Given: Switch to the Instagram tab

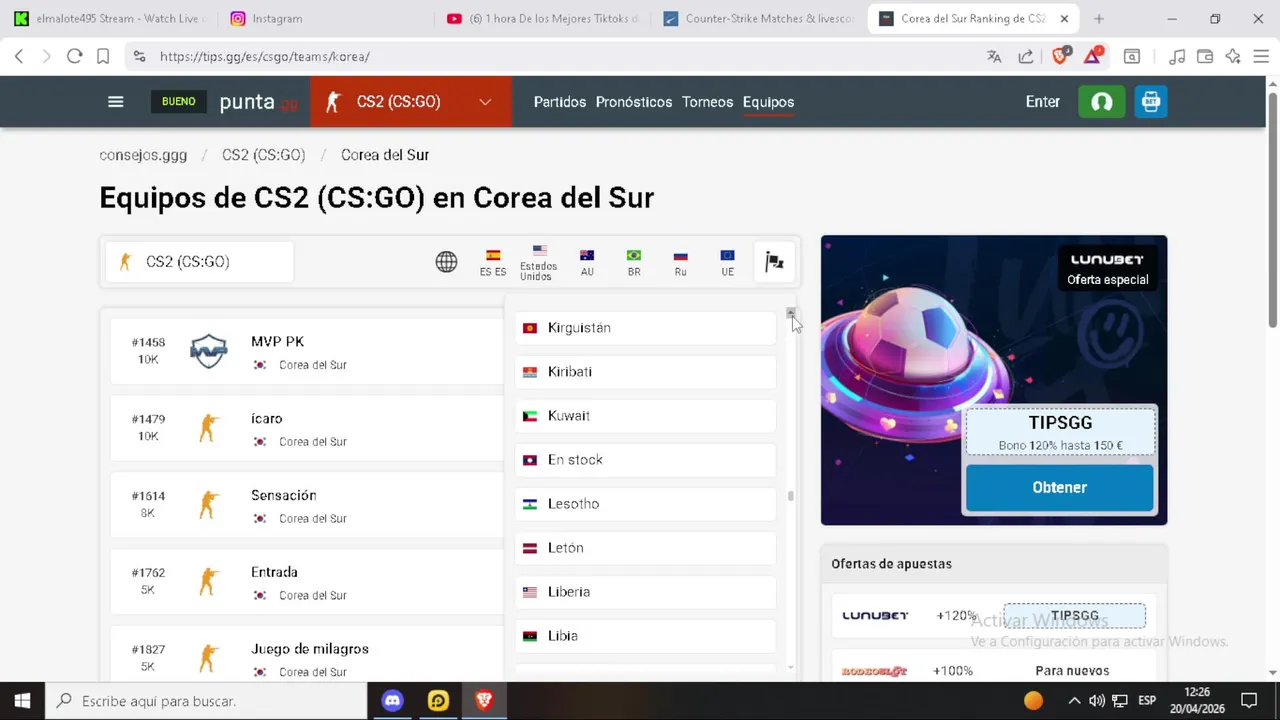Looking at the screenshot, I should tap(324, 18).
